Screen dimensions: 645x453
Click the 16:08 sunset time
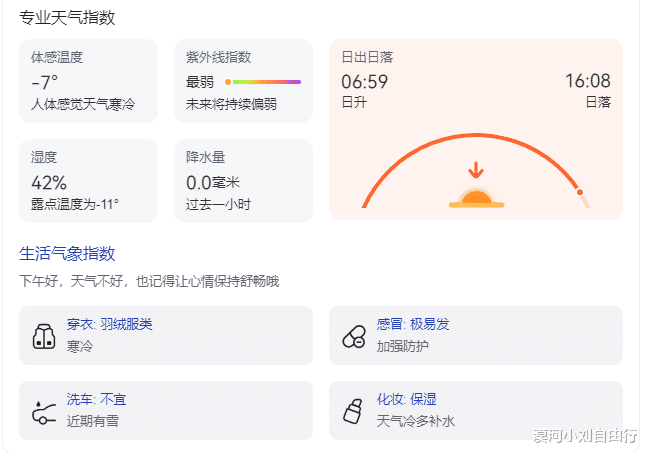coord(587,81)
